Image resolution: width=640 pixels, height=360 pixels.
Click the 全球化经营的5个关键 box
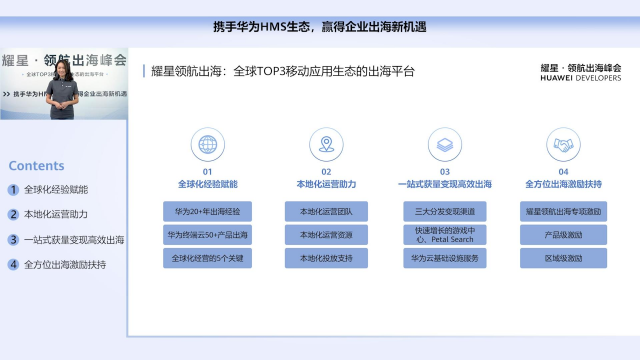click(x=207, y=258)
